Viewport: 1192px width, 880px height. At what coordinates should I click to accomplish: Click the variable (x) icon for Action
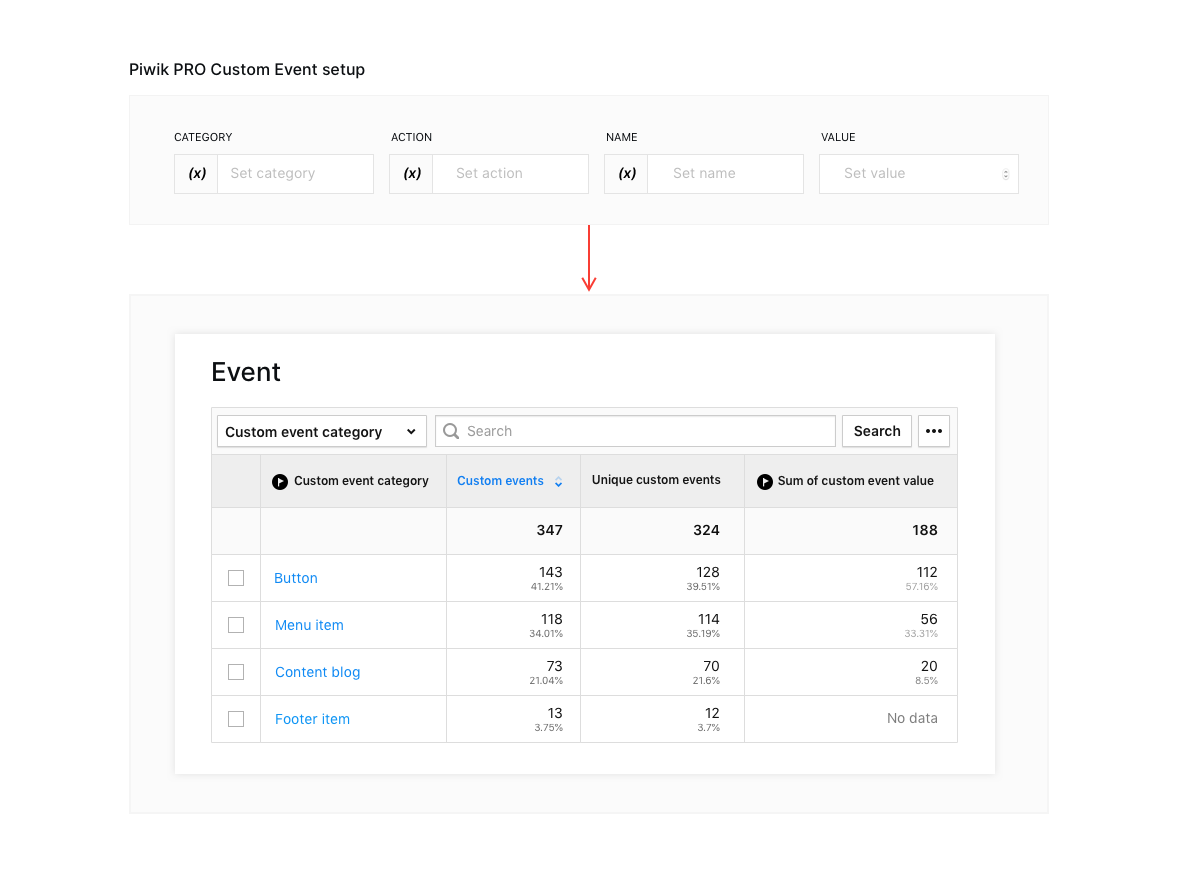tap(412, 173)
